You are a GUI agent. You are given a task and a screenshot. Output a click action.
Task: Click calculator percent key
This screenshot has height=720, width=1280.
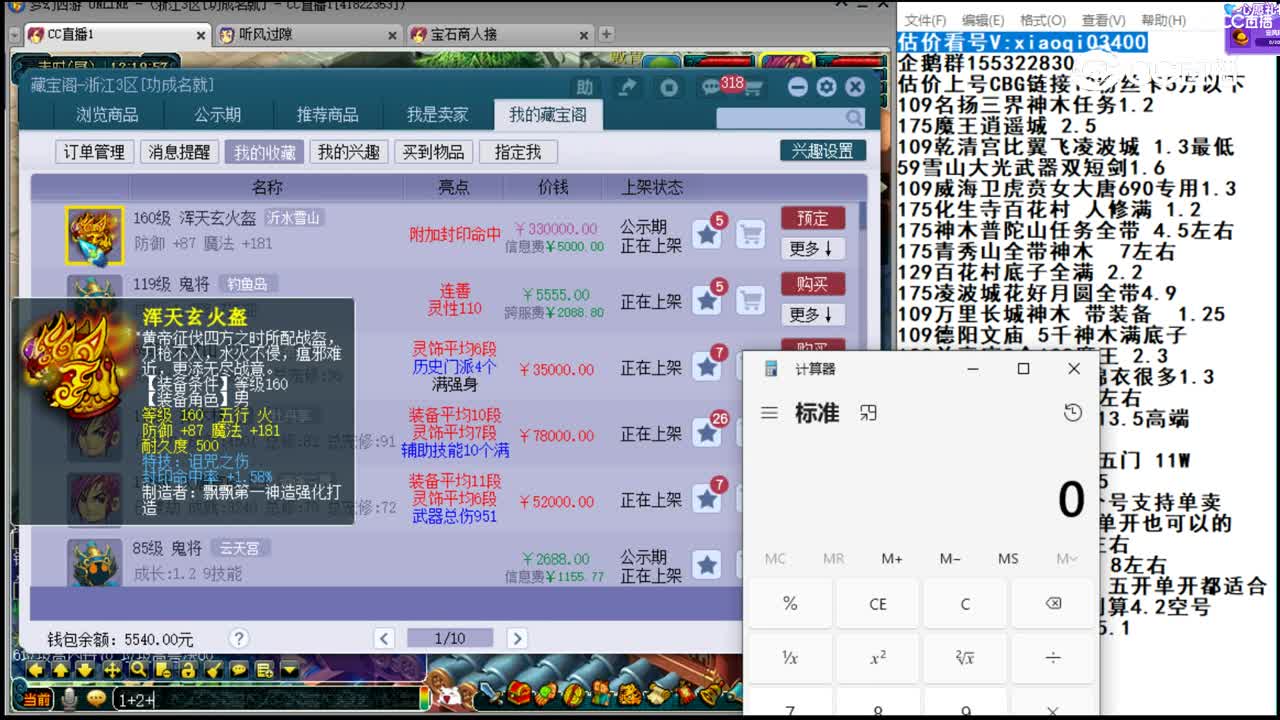click(x=790, y=604)
